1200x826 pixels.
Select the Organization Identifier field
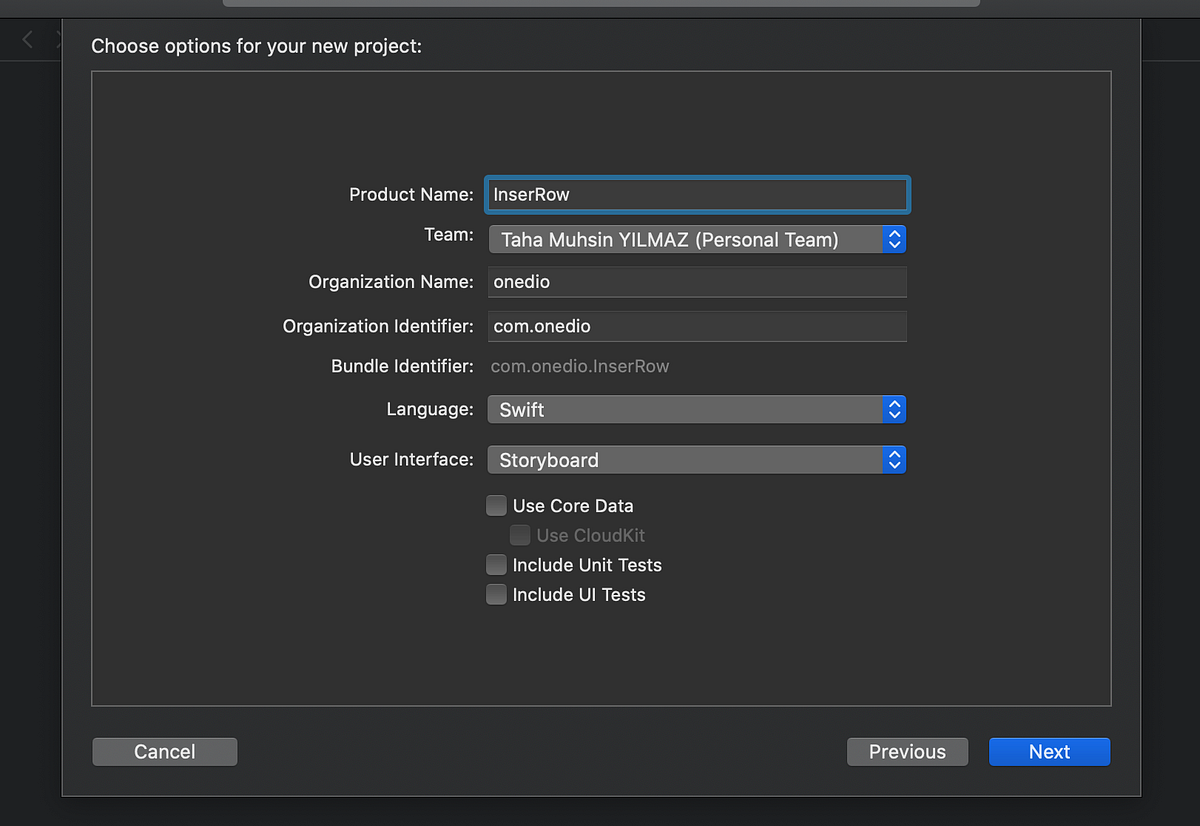697,326
